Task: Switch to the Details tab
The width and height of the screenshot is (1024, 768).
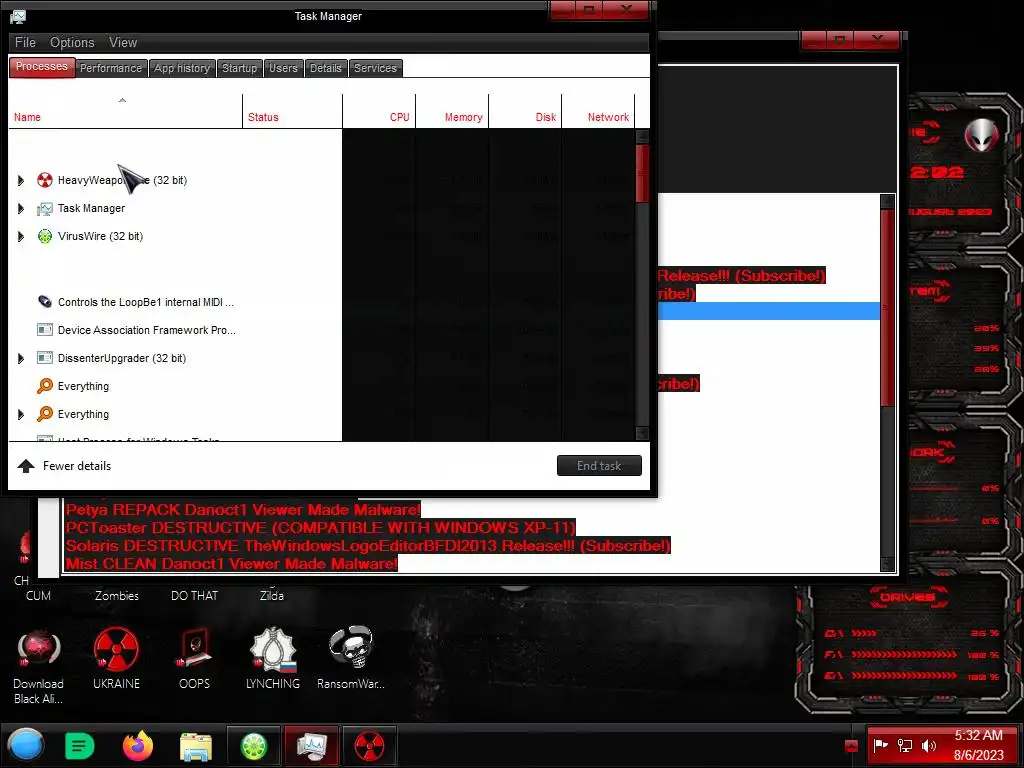Action: pos(325,68)
